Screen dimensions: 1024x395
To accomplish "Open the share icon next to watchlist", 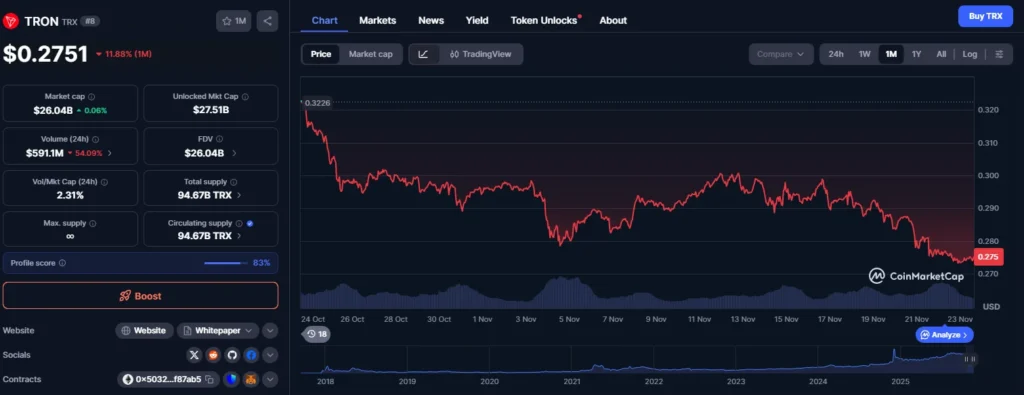I will (267, 21).
